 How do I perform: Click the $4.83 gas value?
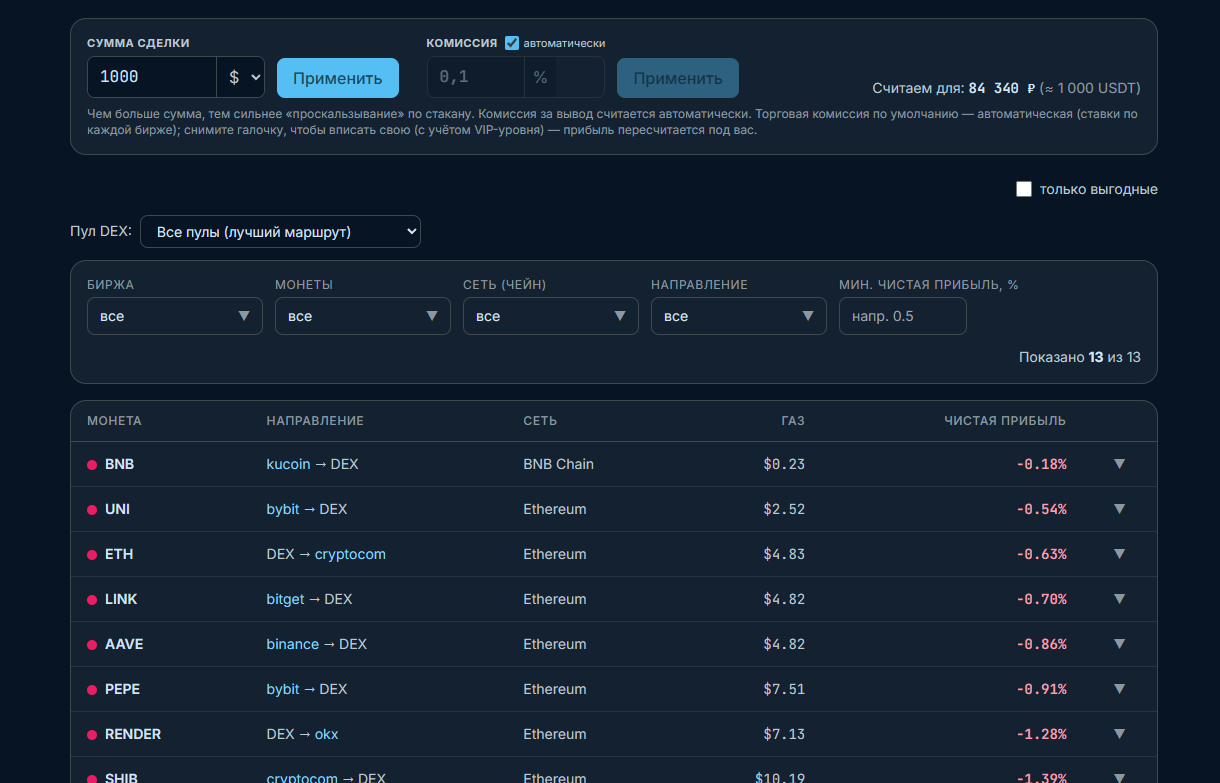coord(784,554)
